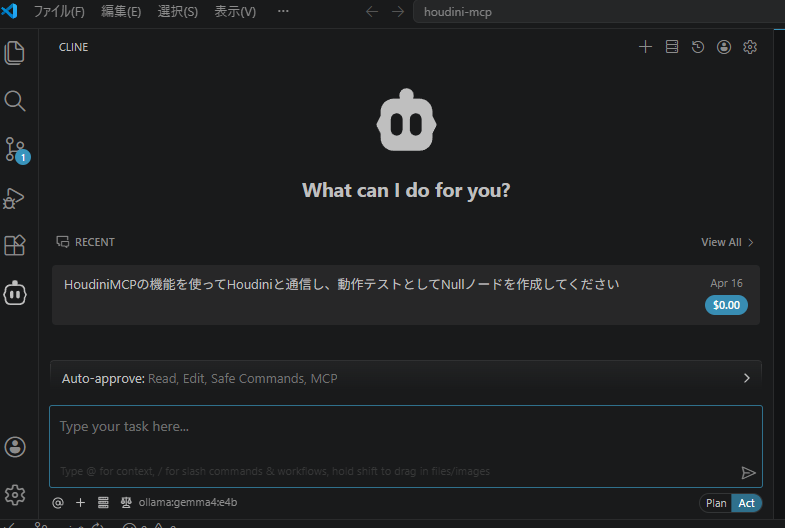Switch to Act mode
785x528 pixels.
click(746, 503)
